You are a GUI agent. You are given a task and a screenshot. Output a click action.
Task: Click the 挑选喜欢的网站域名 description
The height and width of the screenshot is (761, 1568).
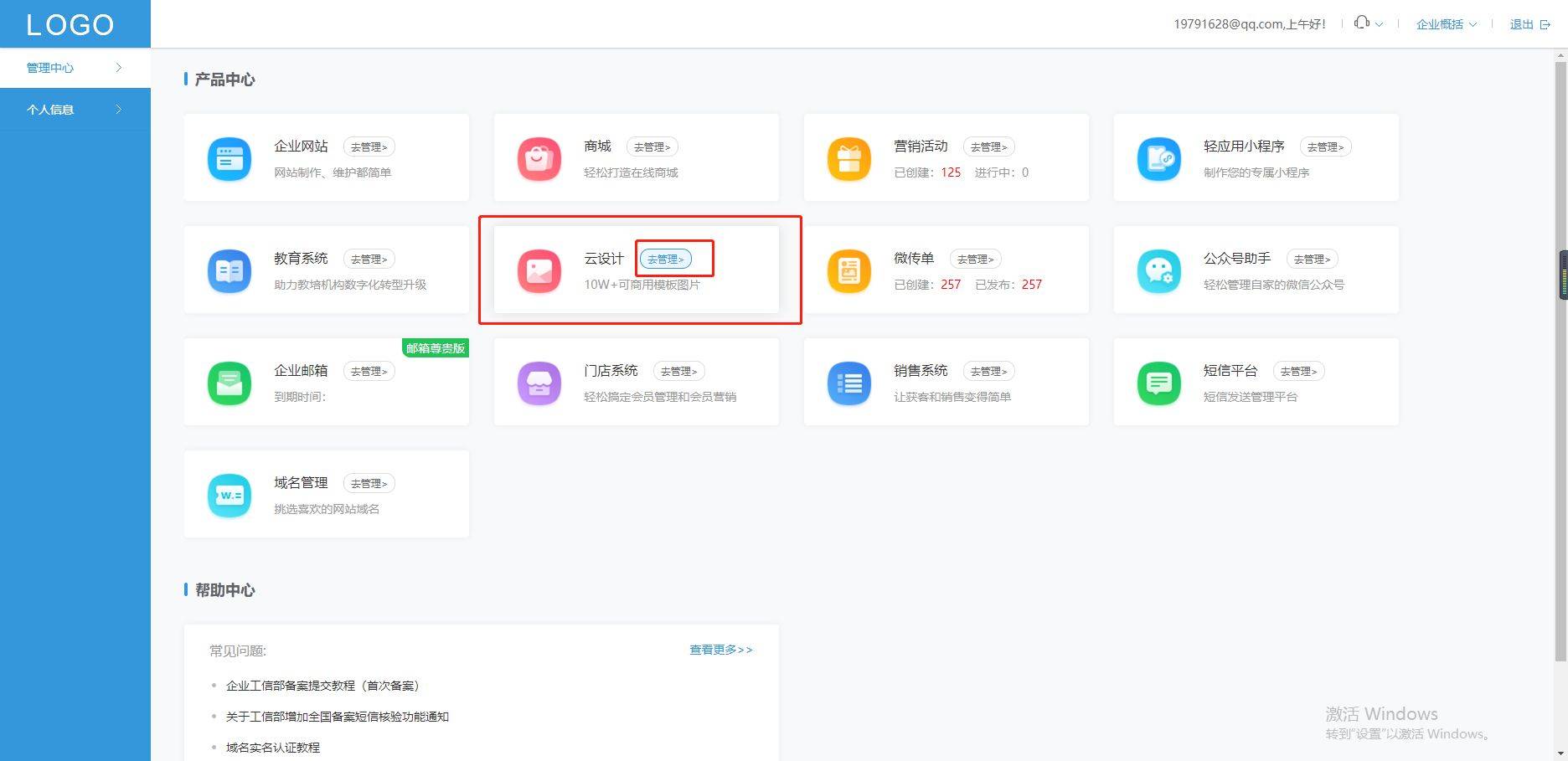coord(327,509)
